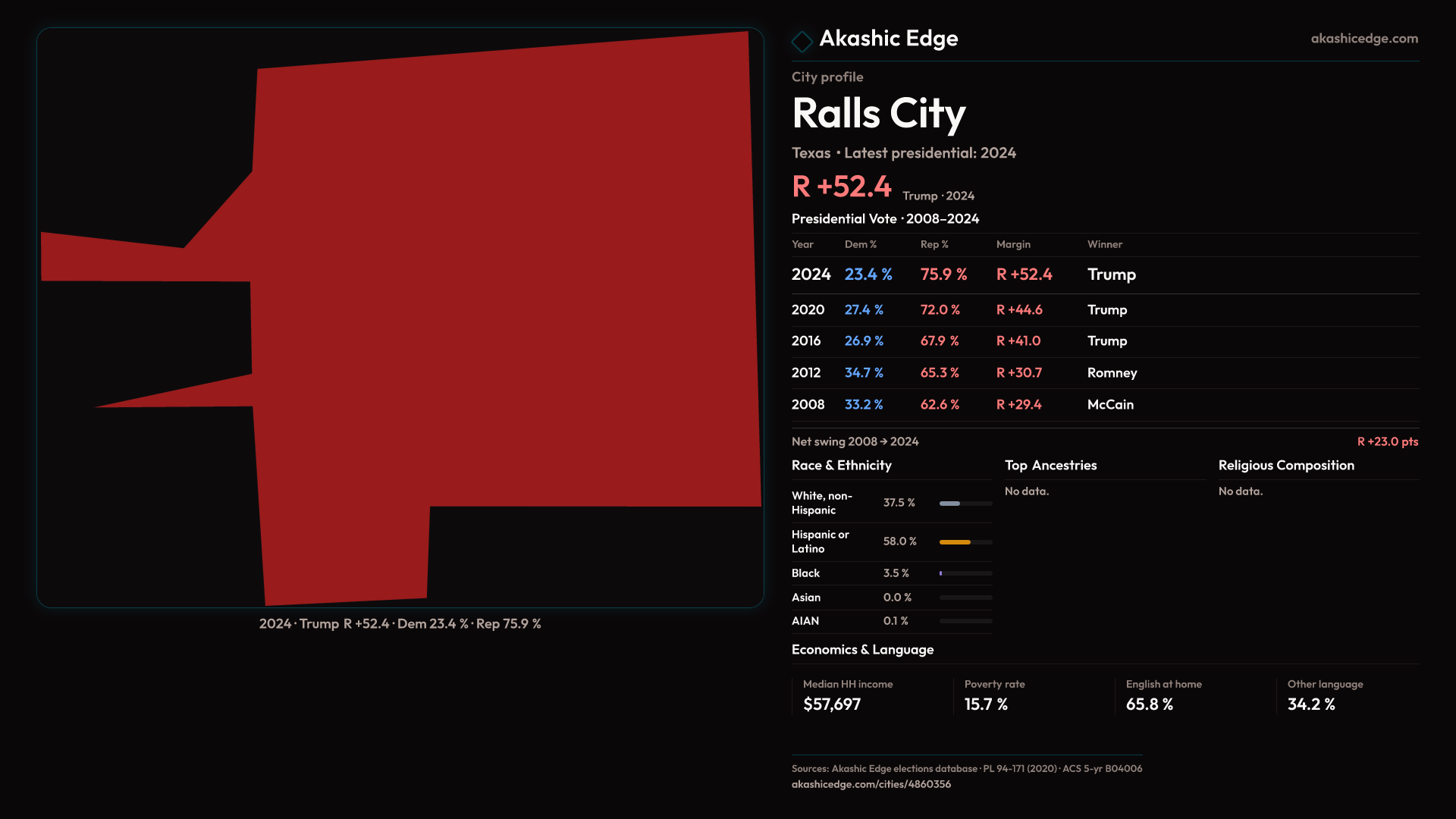Click the Poverty rate card
The image size is (1456, 819).
pyautogui.click(x=993, y=695)
